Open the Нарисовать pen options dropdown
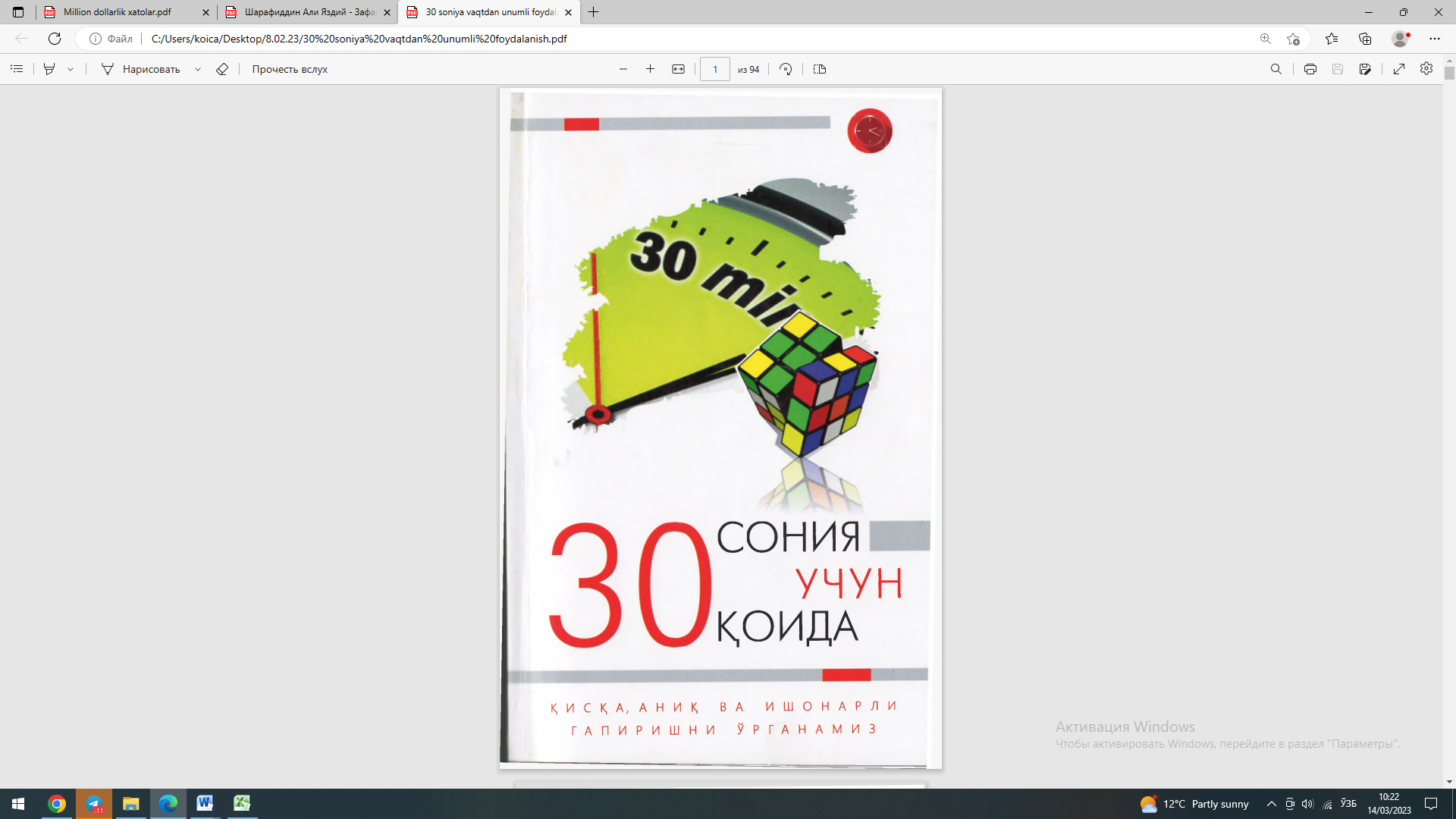Screen dimensions: 1456x819 pyautogui.click(x=198, y=69)
